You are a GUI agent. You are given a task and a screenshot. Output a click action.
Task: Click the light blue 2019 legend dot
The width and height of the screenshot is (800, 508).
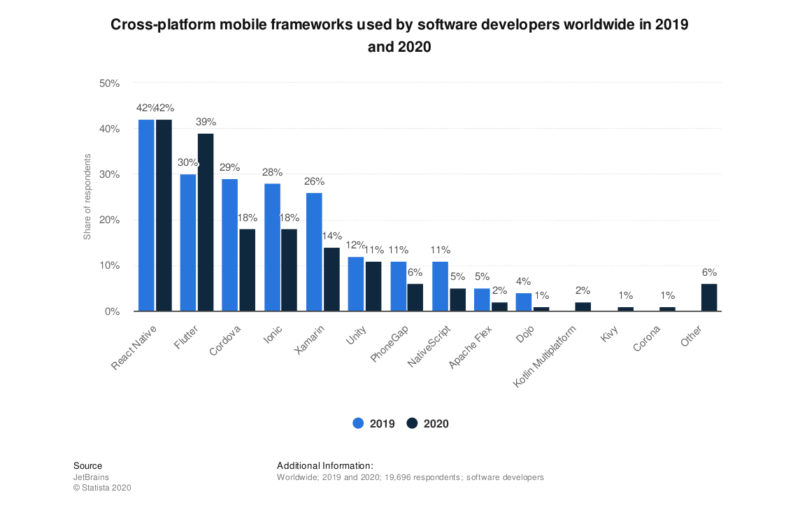coord(358,423)
